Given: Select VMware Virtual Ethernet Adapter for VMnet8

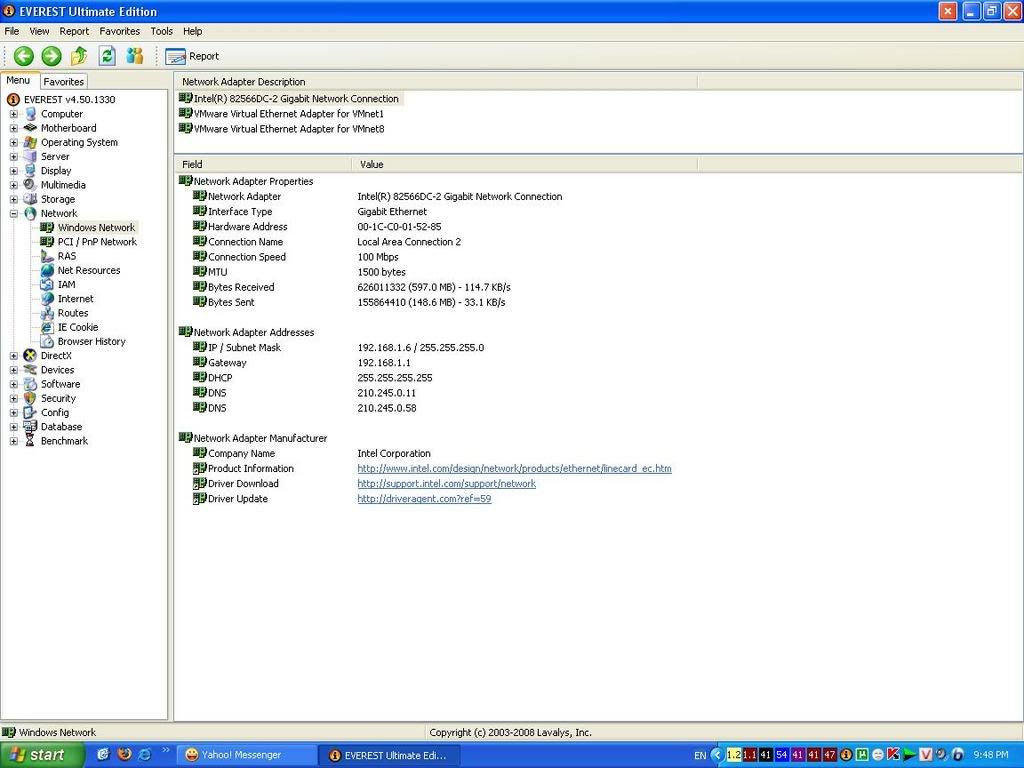Looking at the screenshot, I should click(289, 129).
